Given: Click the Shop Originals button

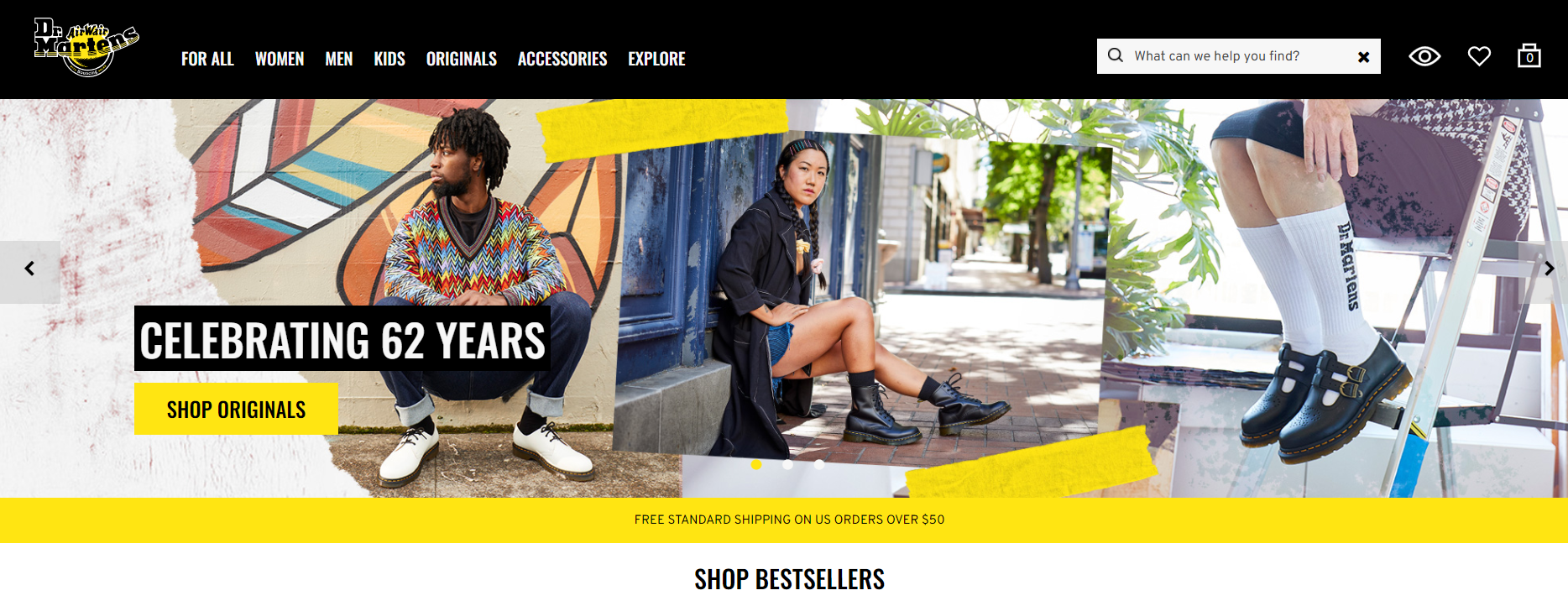Looking at the screenshot, I should [x=236, y=409].
